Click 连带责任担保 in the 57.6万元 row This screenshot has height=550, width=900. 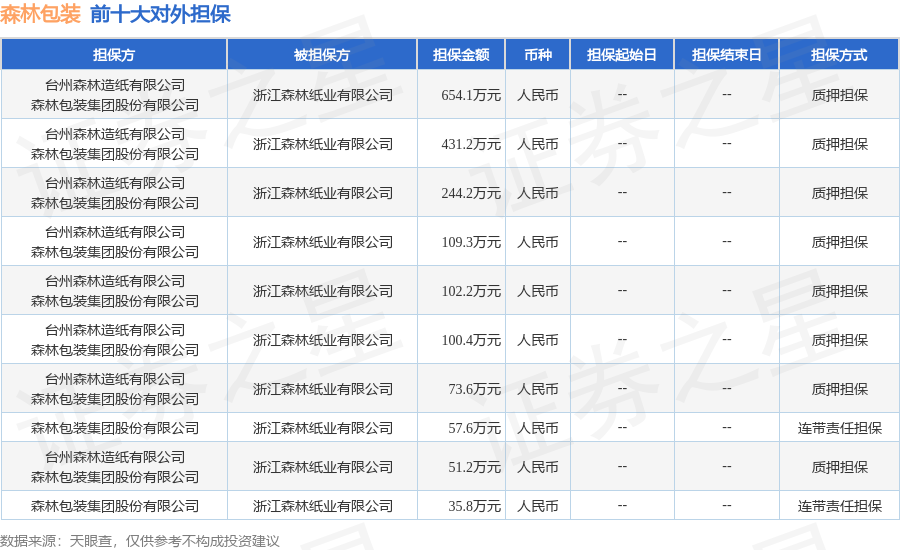coord(839,428)
